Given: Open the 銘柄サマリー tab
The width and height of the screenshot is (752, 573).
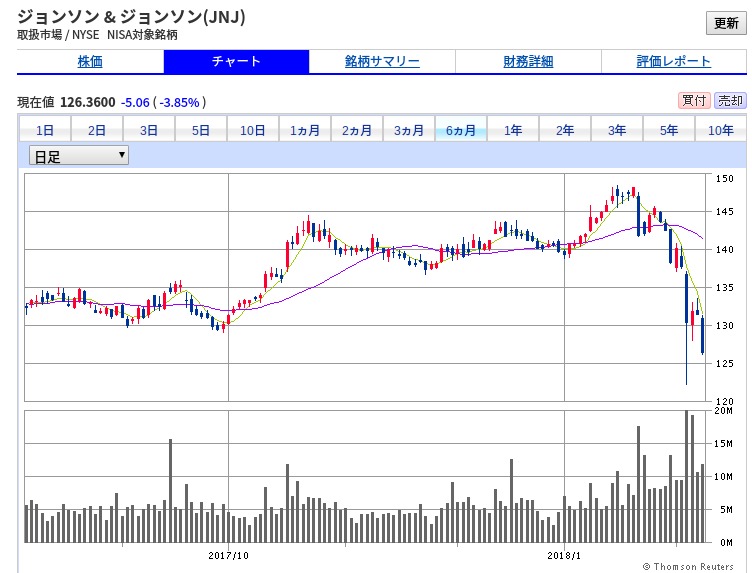Looking at the screenshot, I should pyautogui.click(x=382, y=61).
